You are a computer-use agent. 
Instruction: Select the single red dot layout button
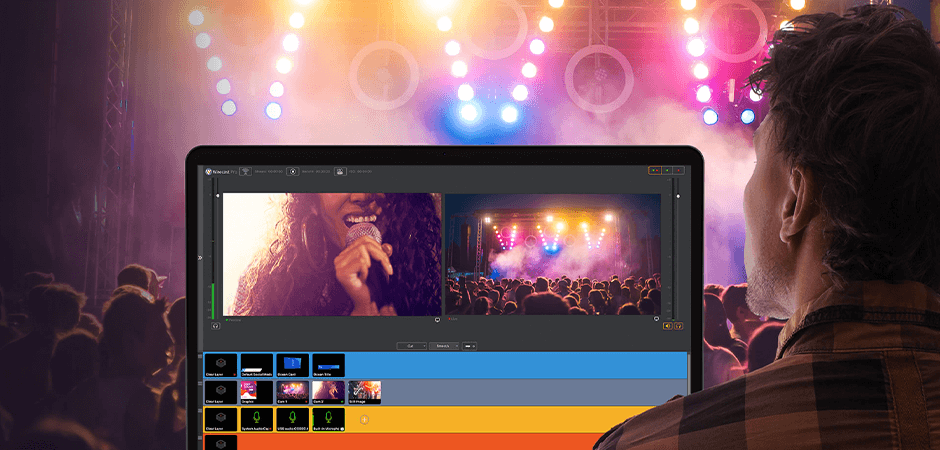[x=679, y=171]
